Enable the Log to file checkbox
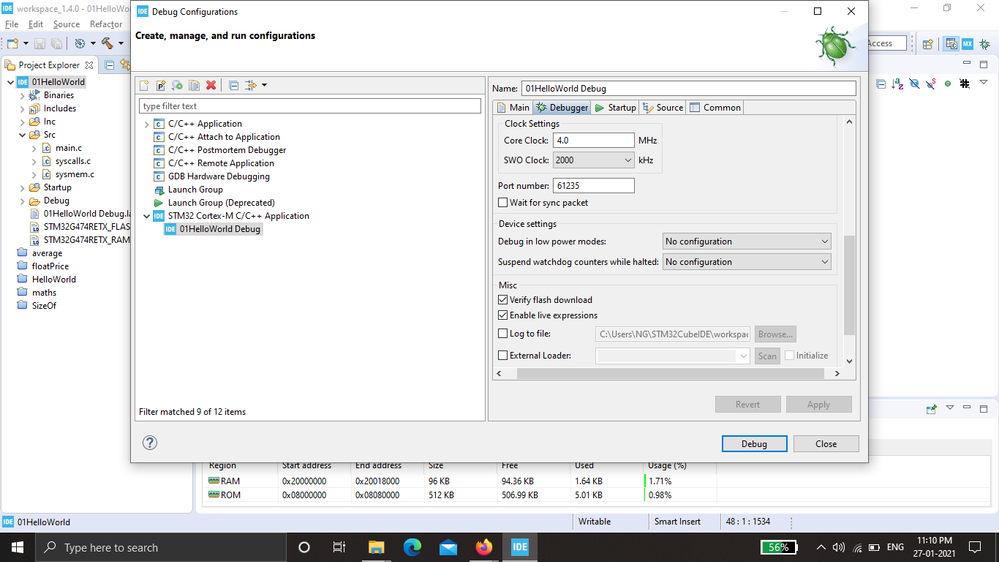The width and height of the screenshot is (999, 562). coord(503,333)
